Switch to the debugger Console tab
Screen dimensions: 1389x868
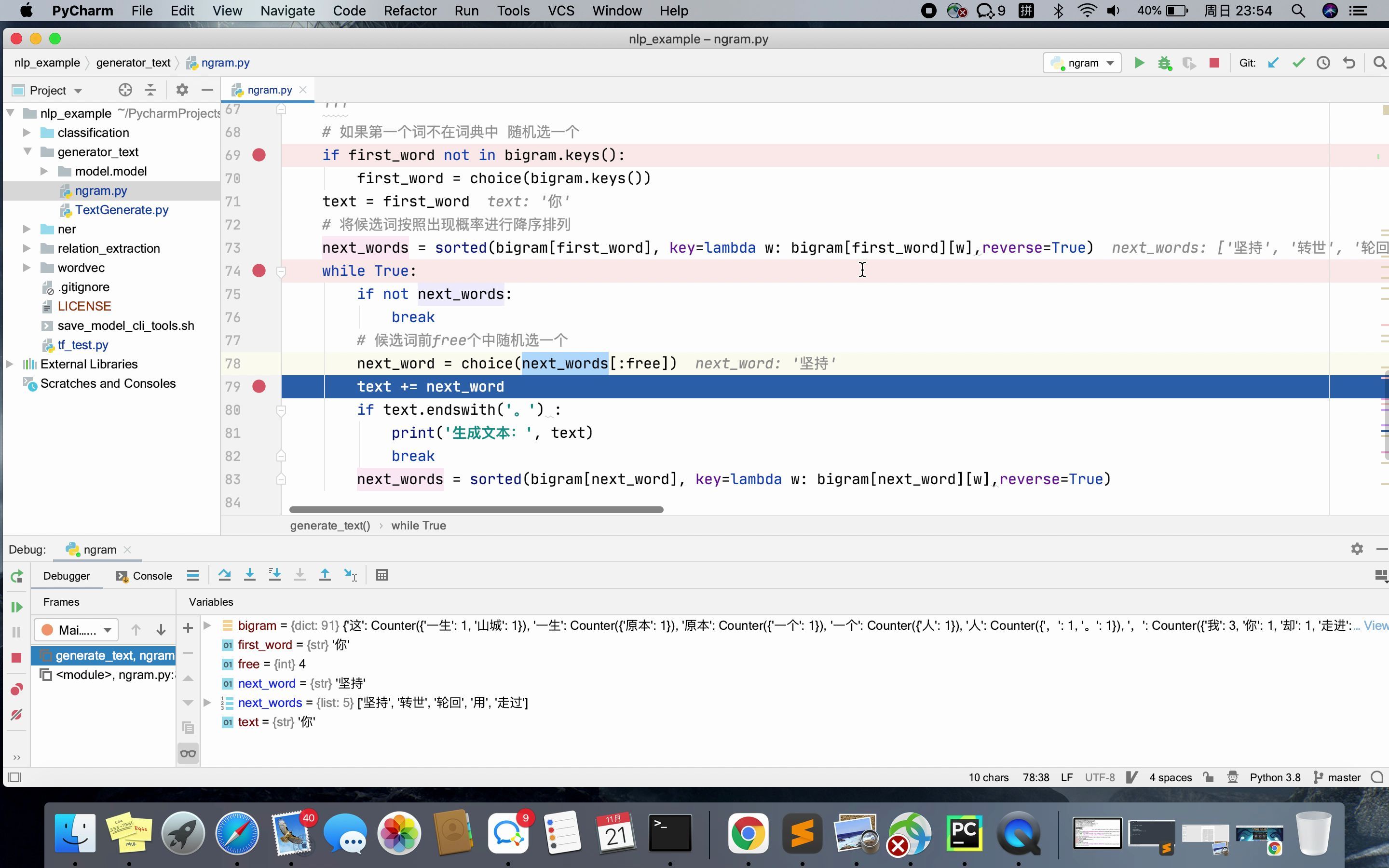point(144,576)
